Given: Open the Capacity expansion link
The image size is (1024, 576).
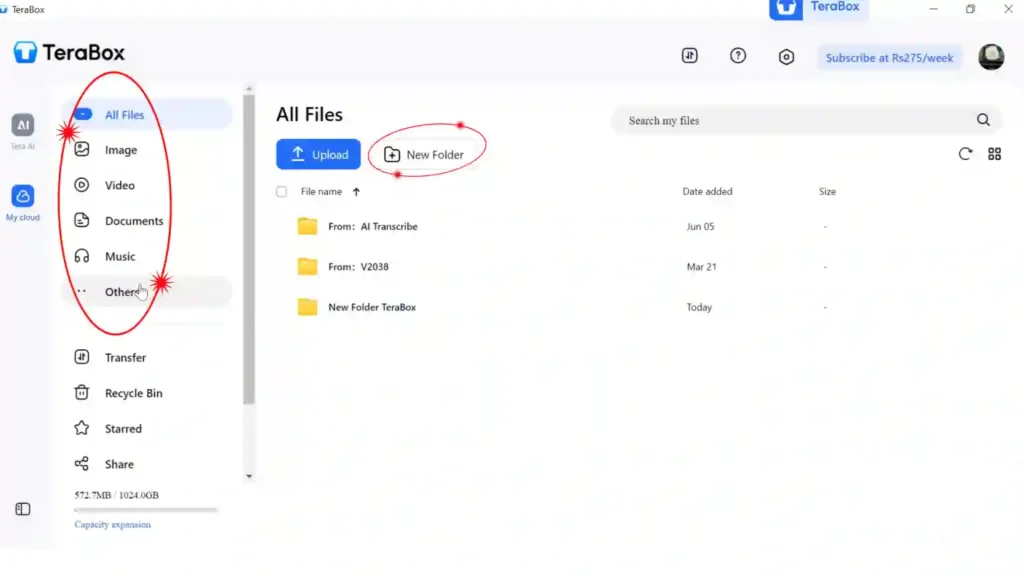Looking at the screenshot, I should coord(112,524).
